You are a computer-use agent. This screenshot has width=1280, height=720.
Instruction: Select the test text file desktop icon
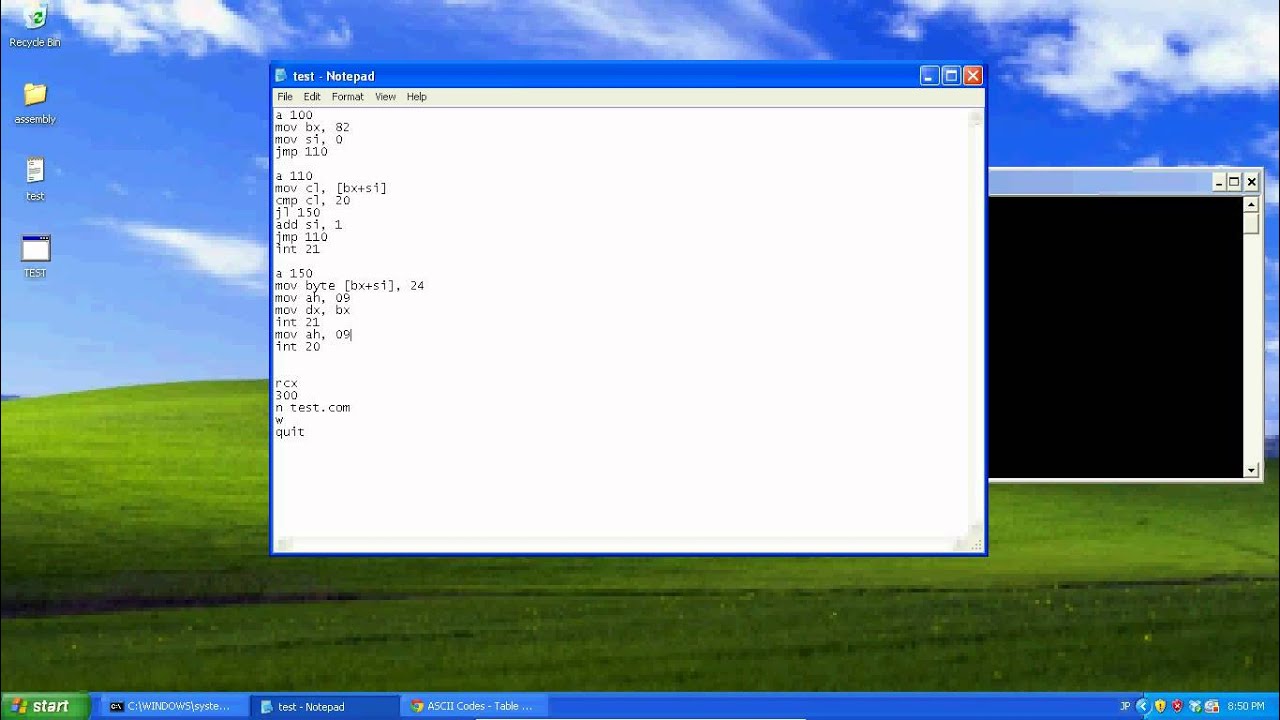click(35, 180)
